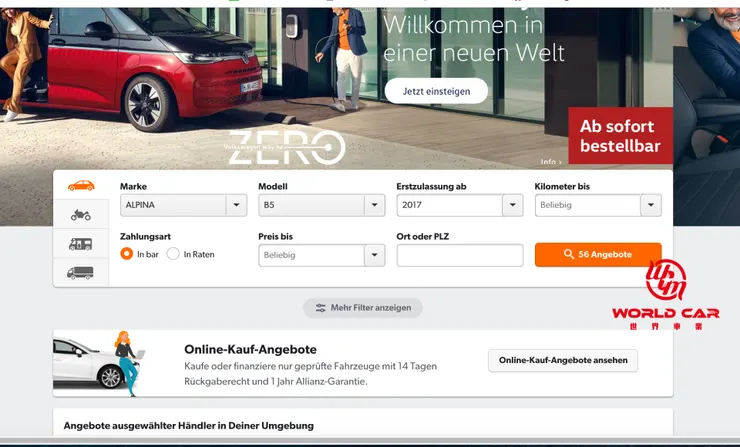Select the motorhome vehicle type icon
740x447 pixels.
point(81,244)
